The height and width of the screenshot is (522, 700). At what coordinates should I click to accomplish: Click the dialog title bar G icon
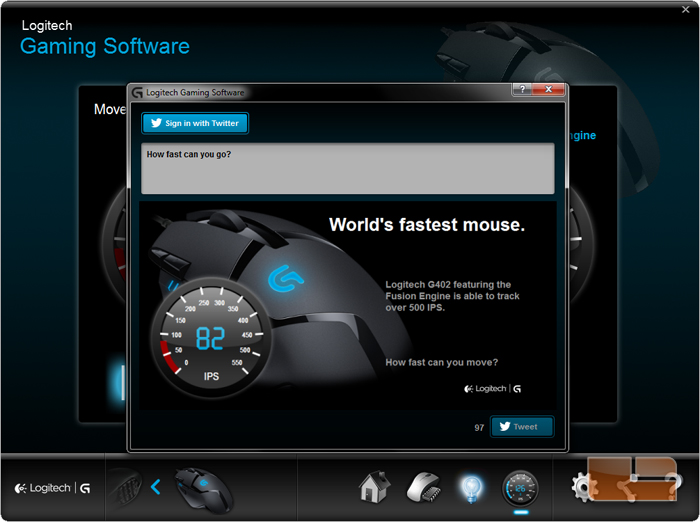click(x=137, y=92)
